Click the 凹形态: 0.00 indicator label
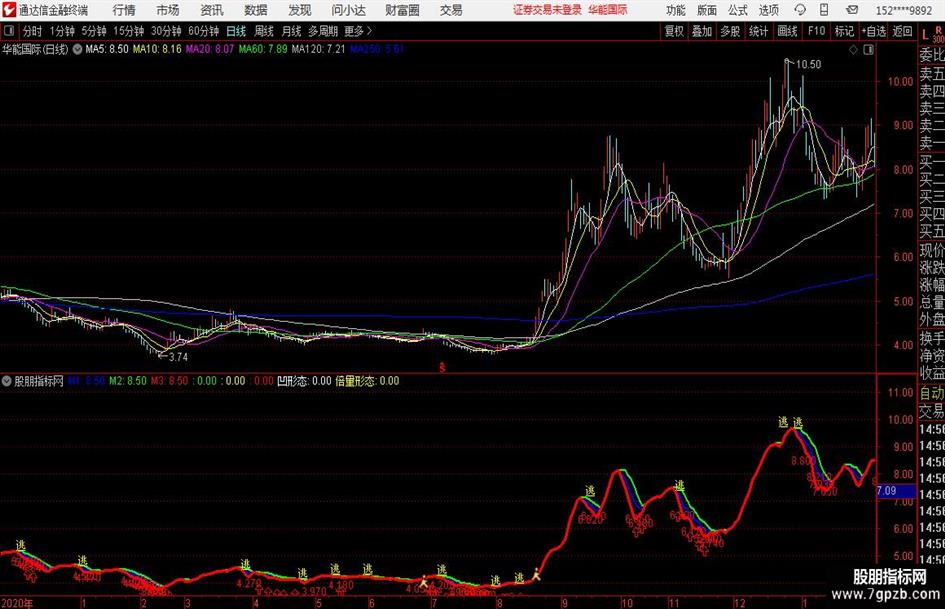Image resolution: width=945 pixels, height=609 pixels. tap(304, 381)
